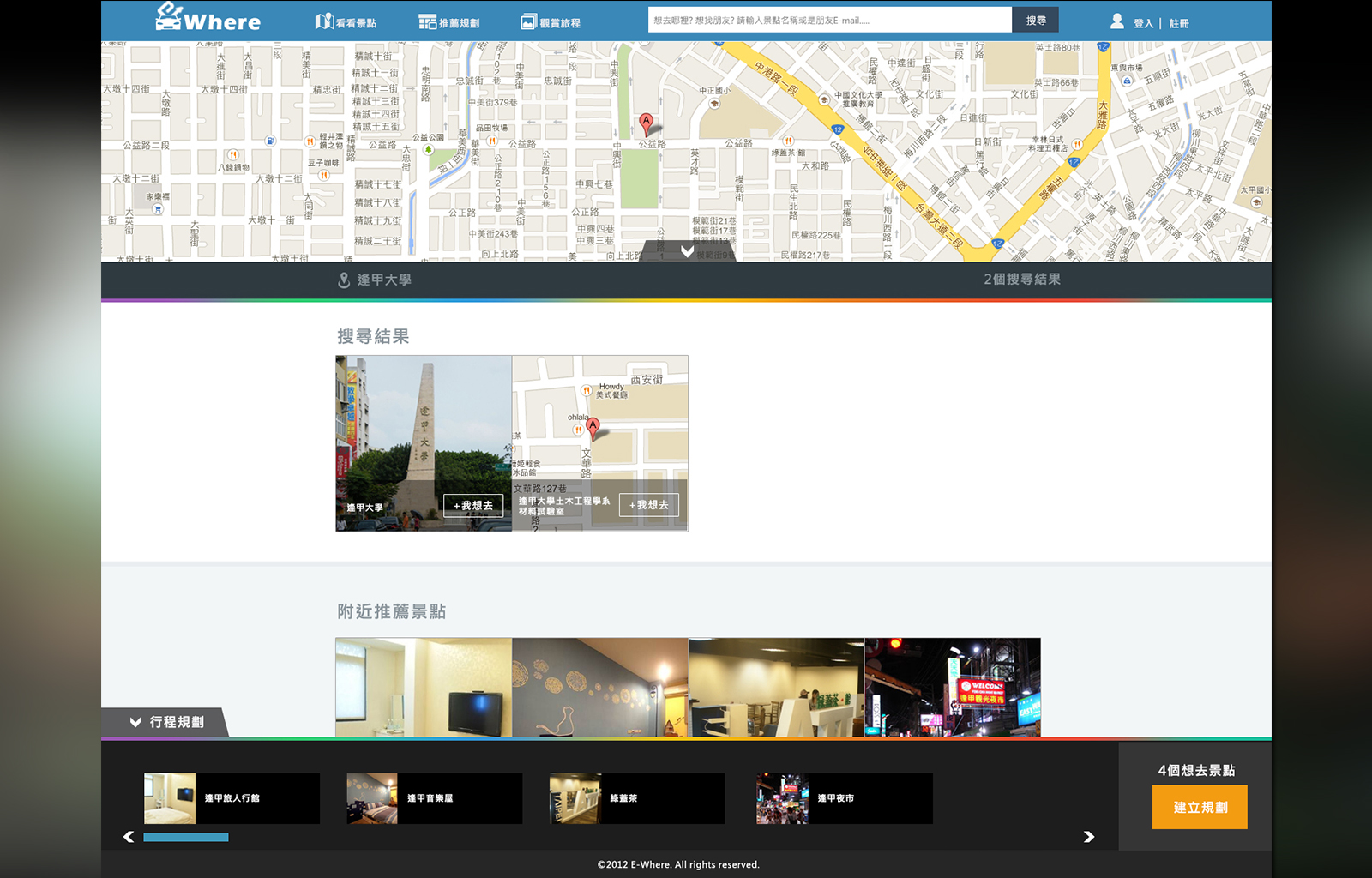
Task: Click the 建立規劃 orange button
Action: click(1199, 808)
